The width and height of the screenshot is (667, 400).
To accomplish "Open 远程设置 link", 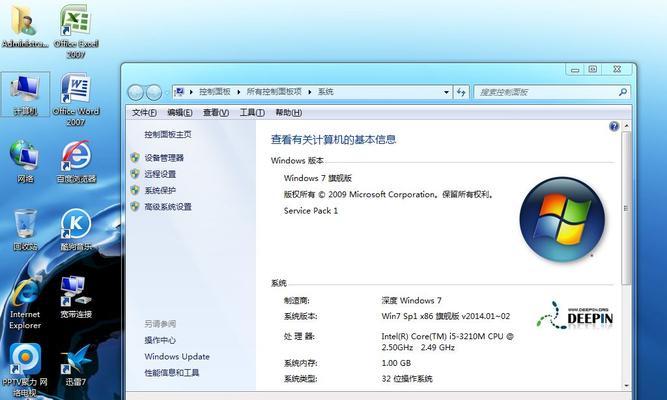I will (x=160, y=174).
